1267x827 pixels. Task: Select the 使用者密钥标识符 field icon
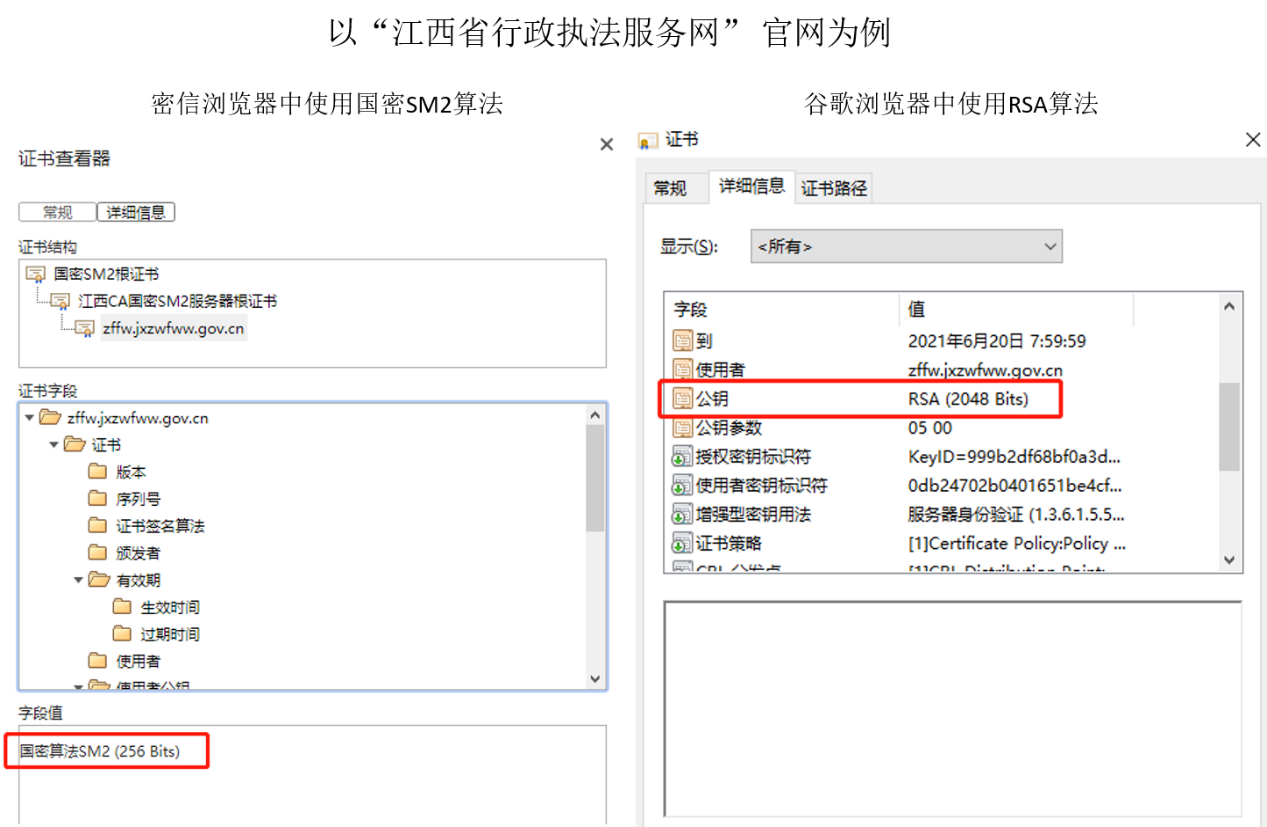pyautogui.click(x=683, y=486)
